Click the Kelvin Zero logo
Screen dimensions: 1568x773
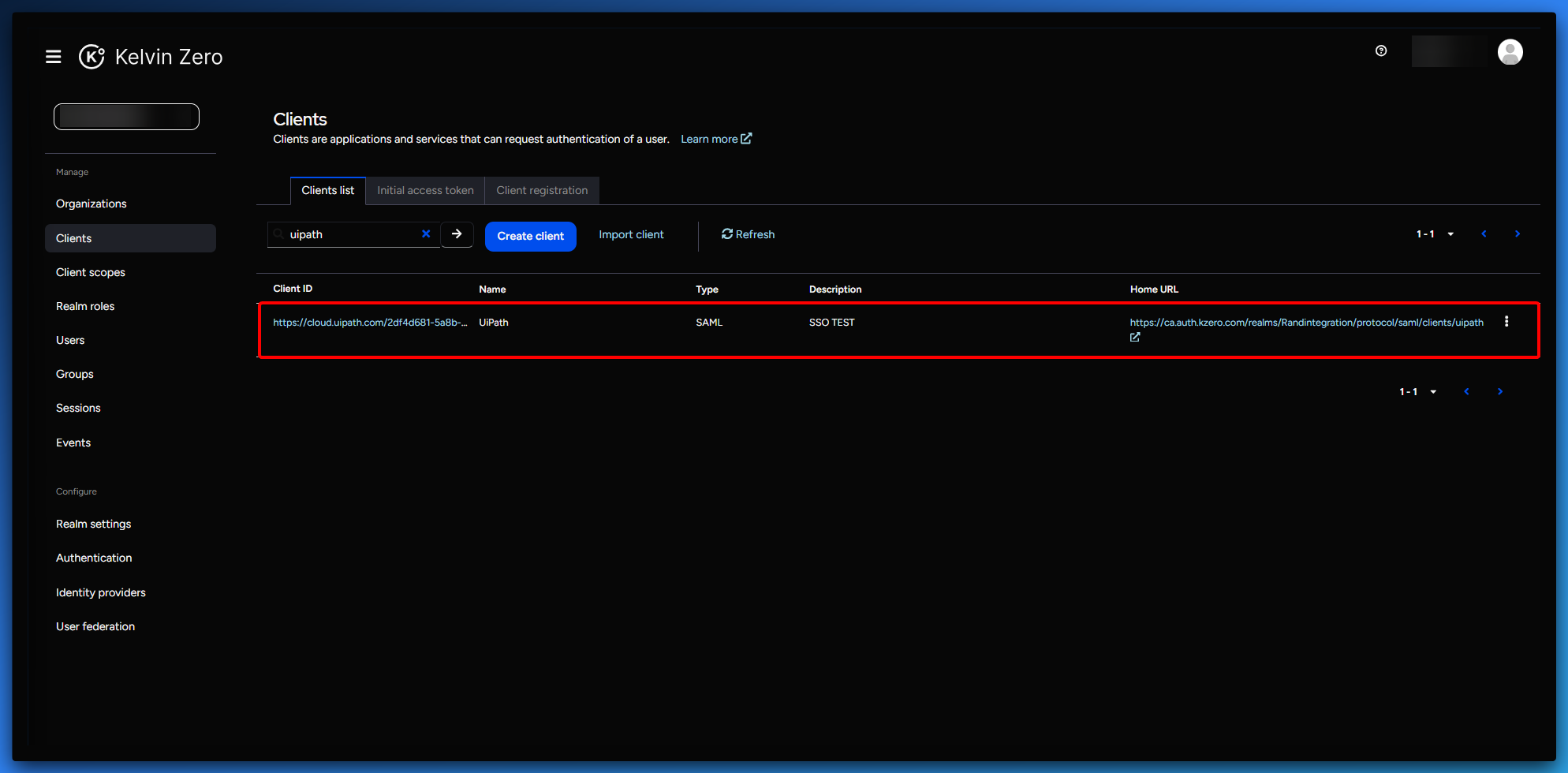(151, 57)
